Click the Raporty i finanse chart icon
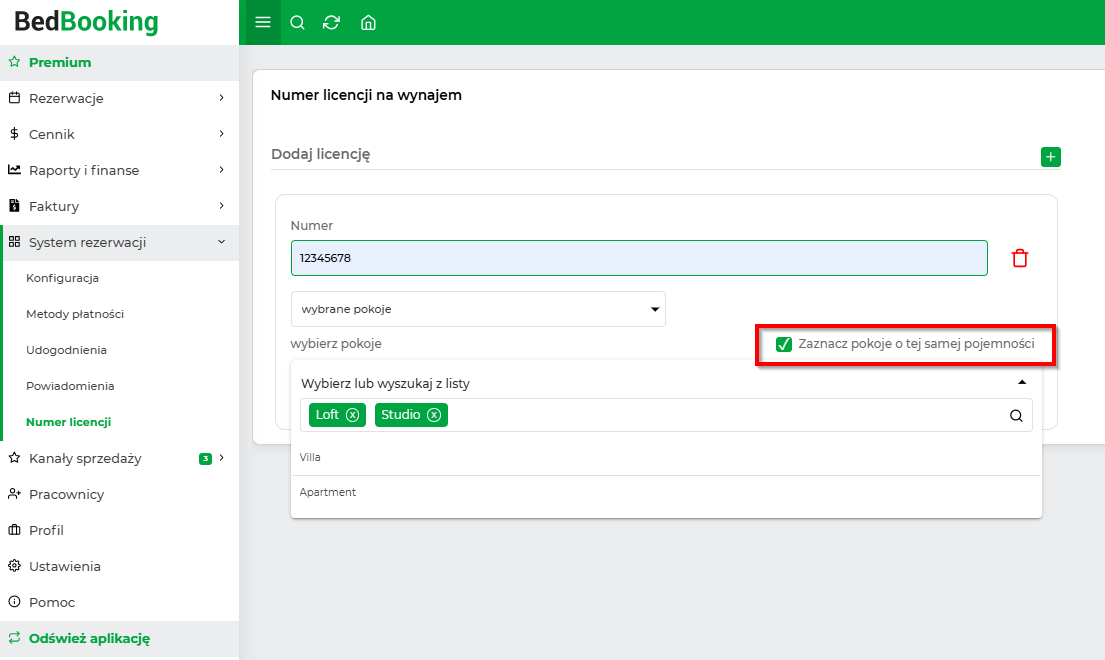 (14, 170)
